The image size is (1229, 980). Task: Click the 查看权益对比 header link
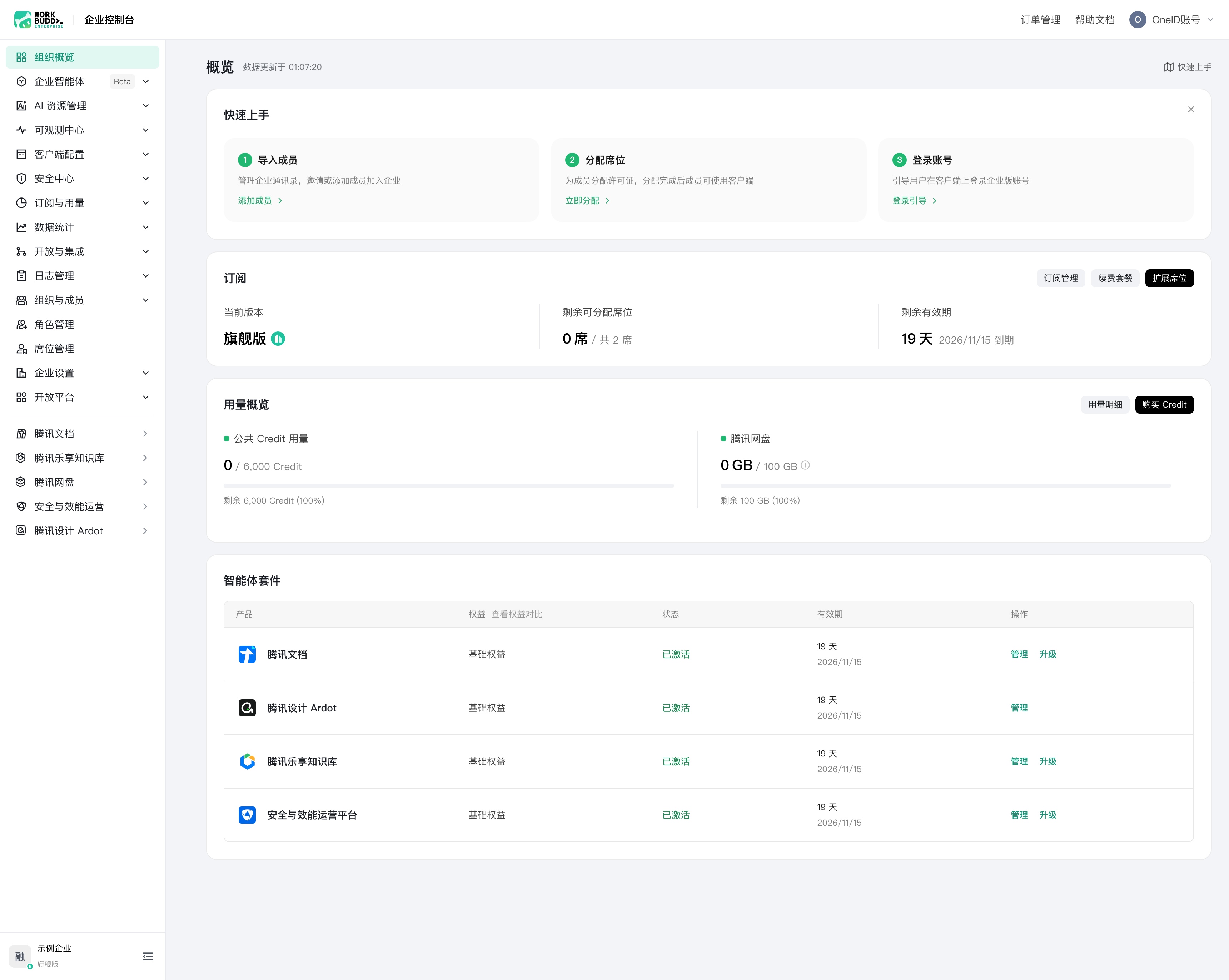click(517, 614)
